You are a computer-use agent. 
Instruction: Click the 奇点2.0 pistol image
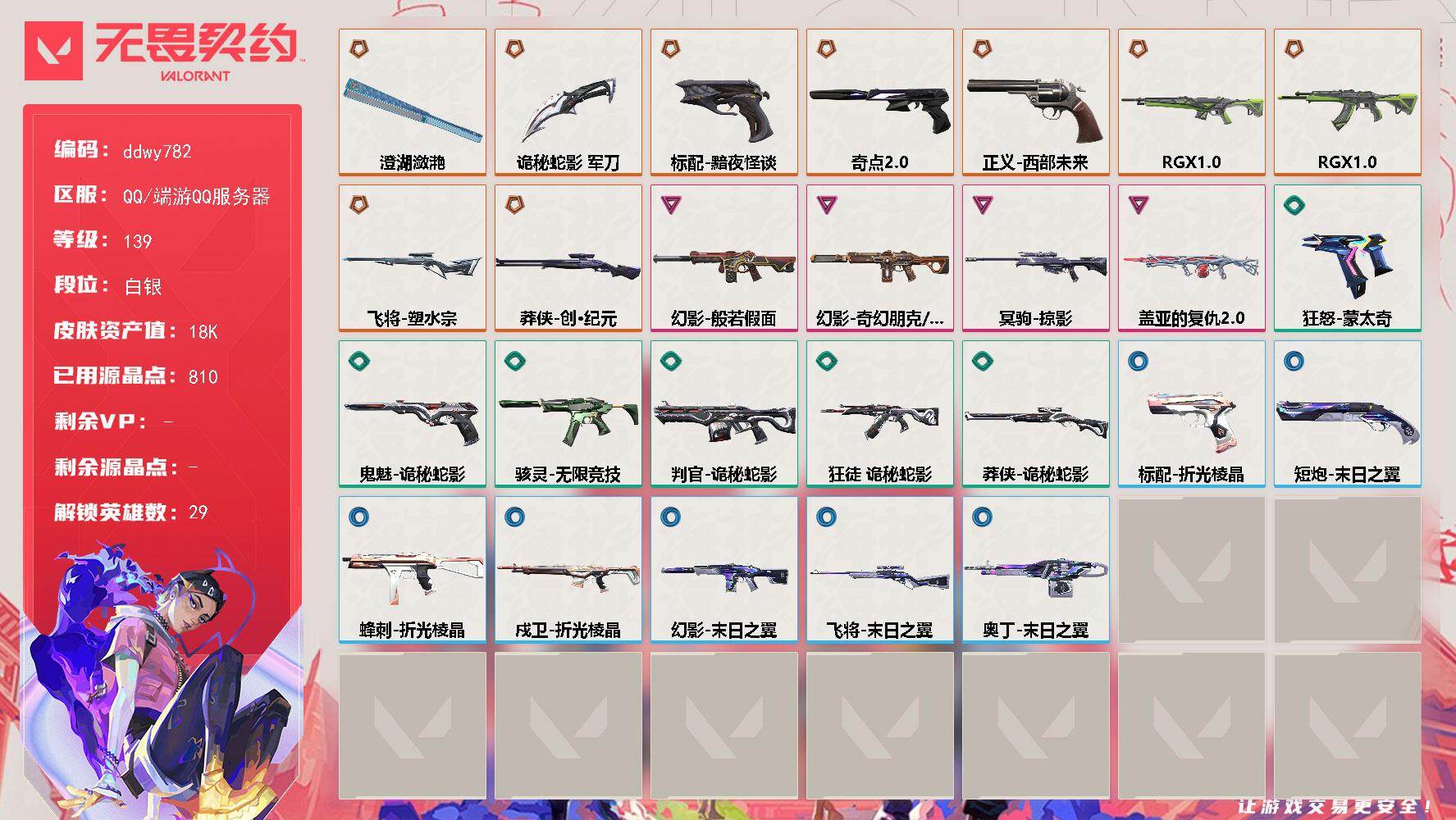[x=879, y=107]
